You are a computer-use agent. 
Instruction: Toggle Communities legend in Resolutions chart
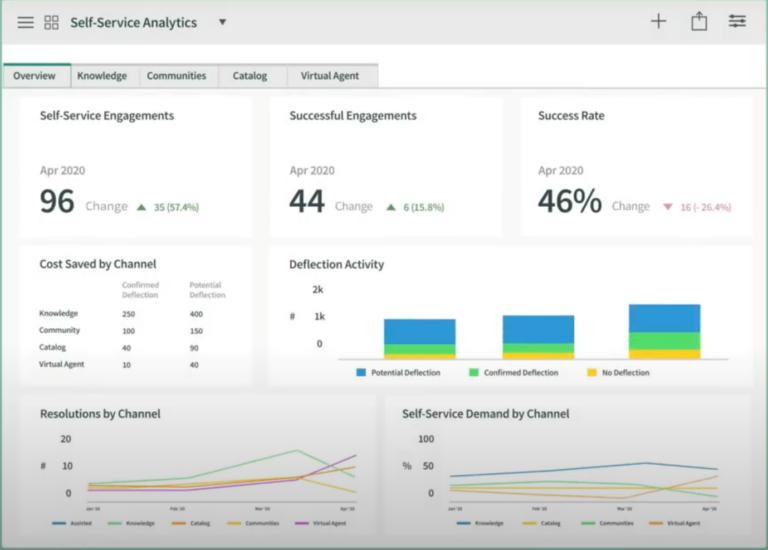[x=253, y=524]
